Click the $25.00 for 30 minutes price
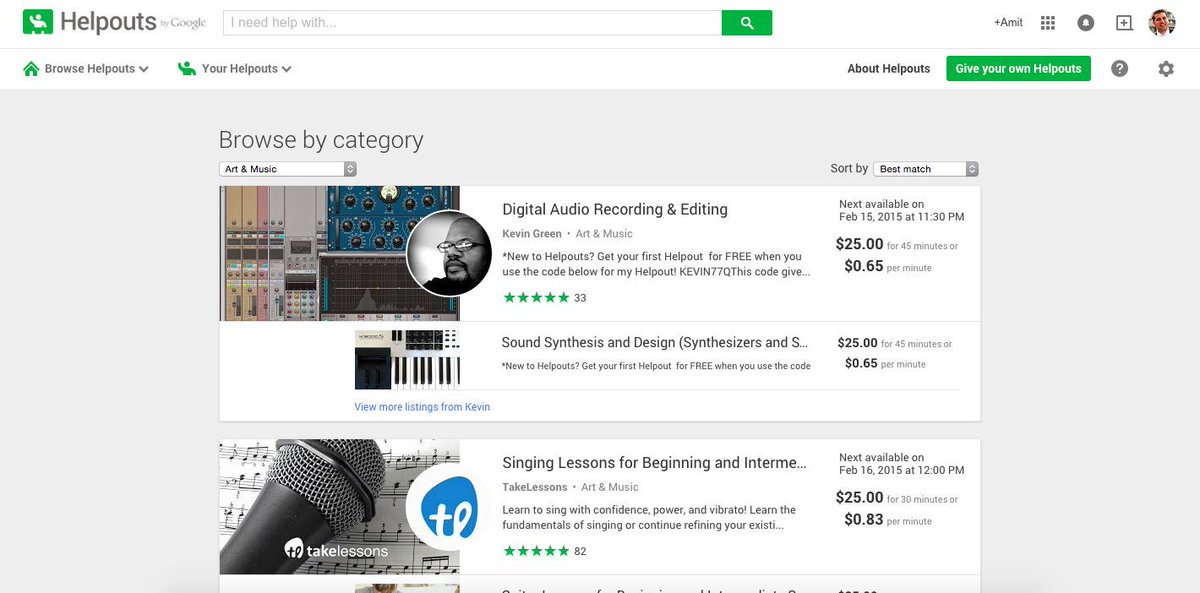1200x593 pixels. [897, 498]
